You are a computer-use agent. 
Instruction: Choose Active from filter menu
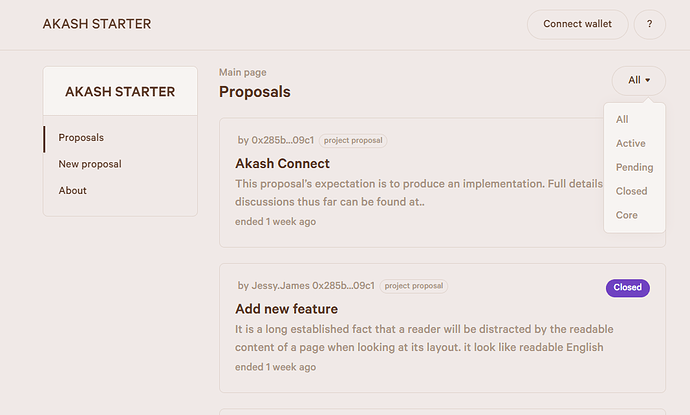pyautogui.click(x=630, y=144)
